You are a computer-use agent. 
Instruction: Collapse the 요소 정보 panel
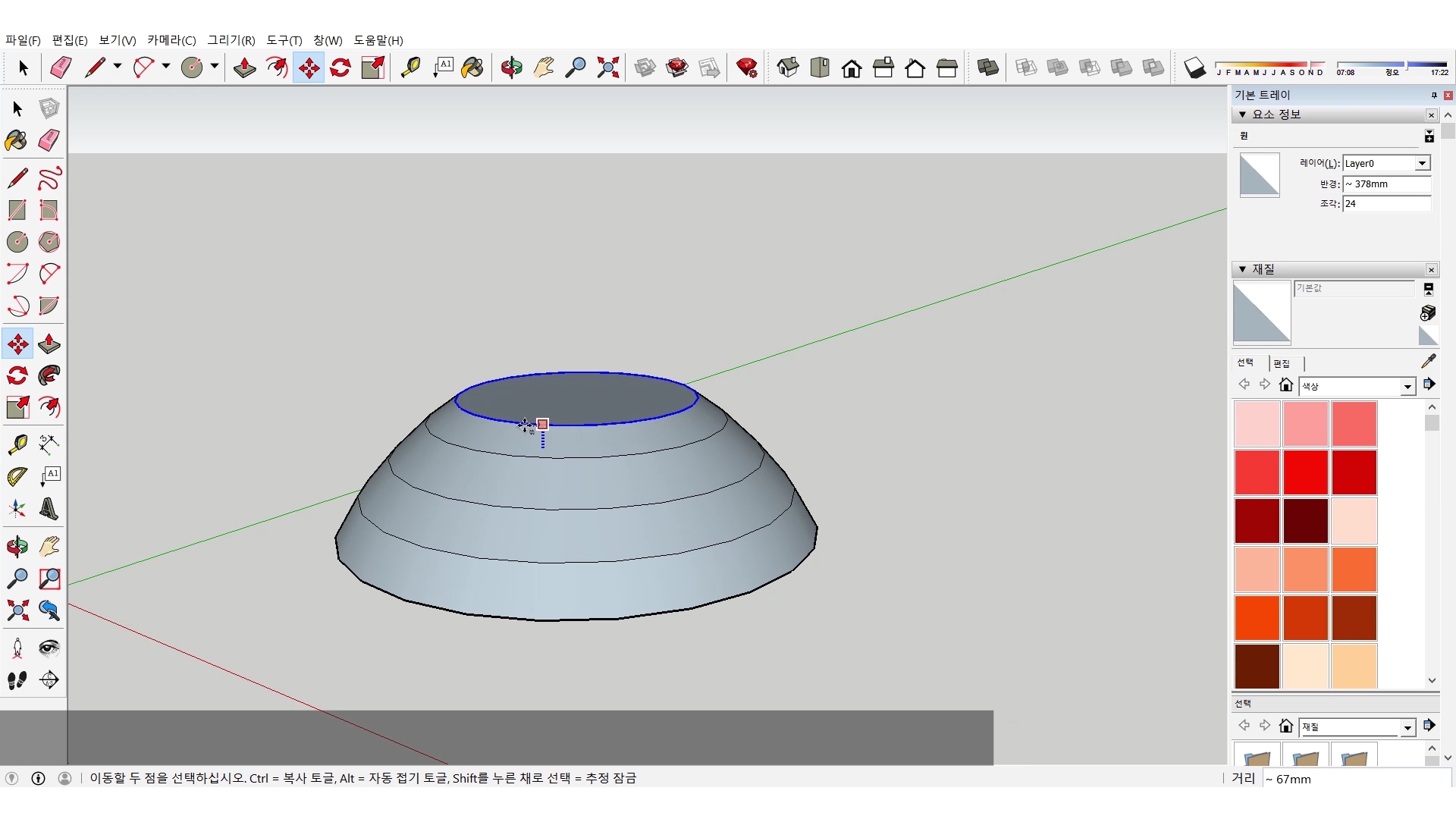[1242, 115]
